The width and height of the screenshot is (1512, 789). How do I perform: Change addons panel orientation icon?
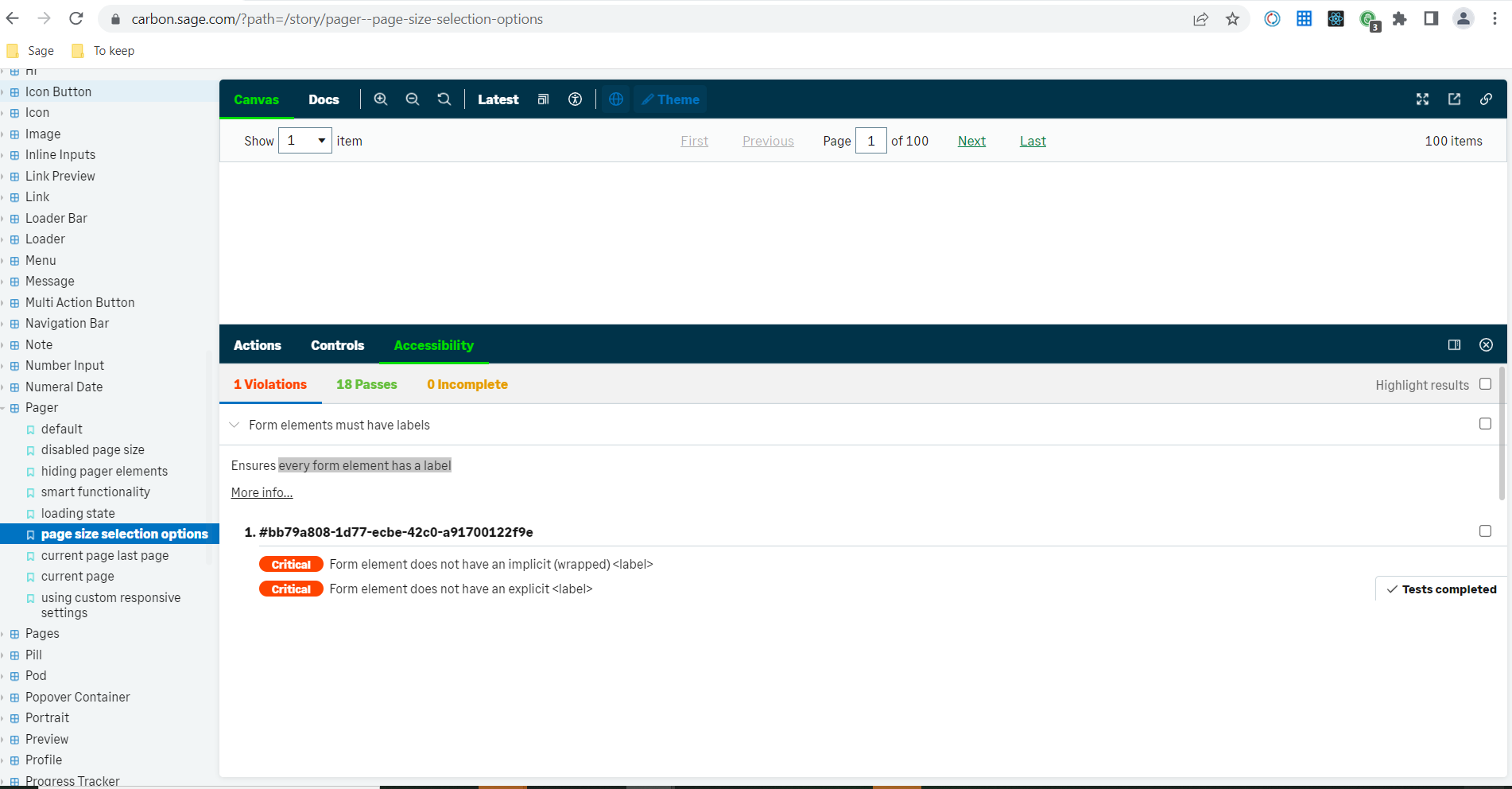tap(1455, 344)
